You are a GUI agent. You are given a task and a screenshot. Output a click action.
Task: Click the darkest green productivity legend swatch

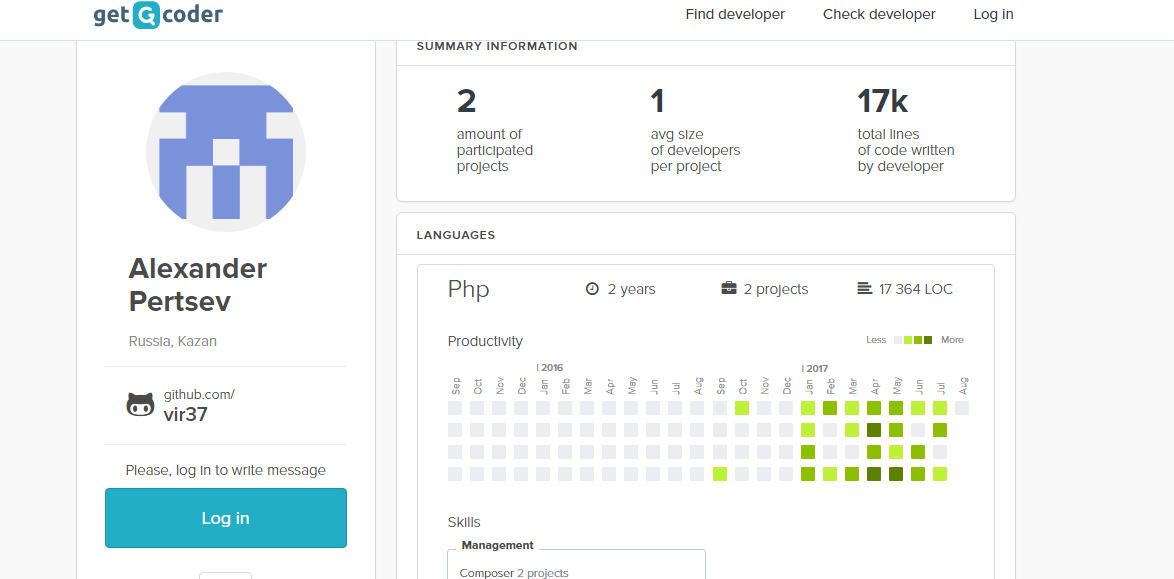[928, 340]
